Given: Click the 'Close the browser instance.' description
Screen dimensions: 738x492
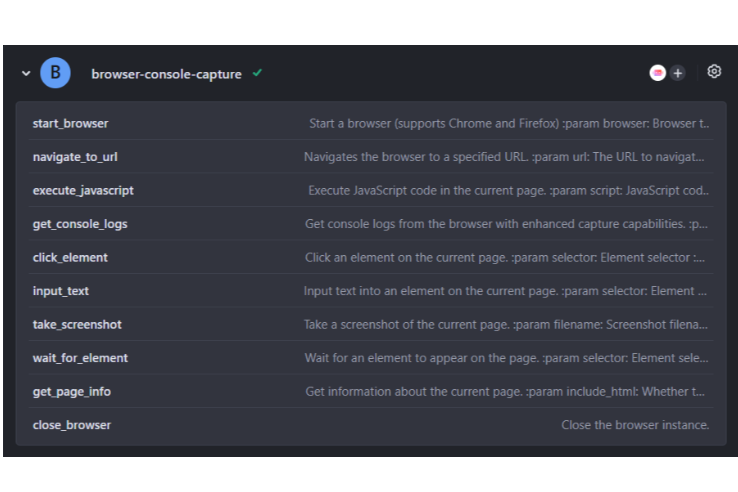Looking at the screenshot, I should pyautogui.click(x=635, y=425).
